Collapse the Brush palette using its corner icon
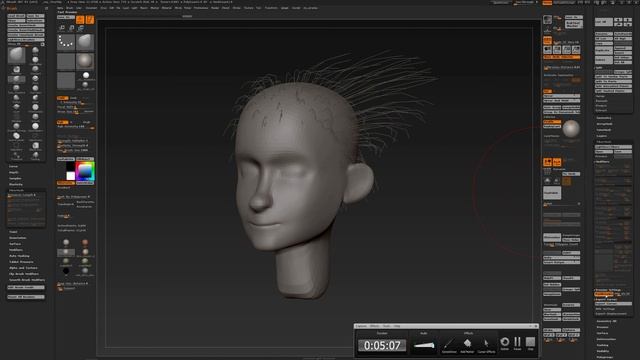 tap(46, 8)
